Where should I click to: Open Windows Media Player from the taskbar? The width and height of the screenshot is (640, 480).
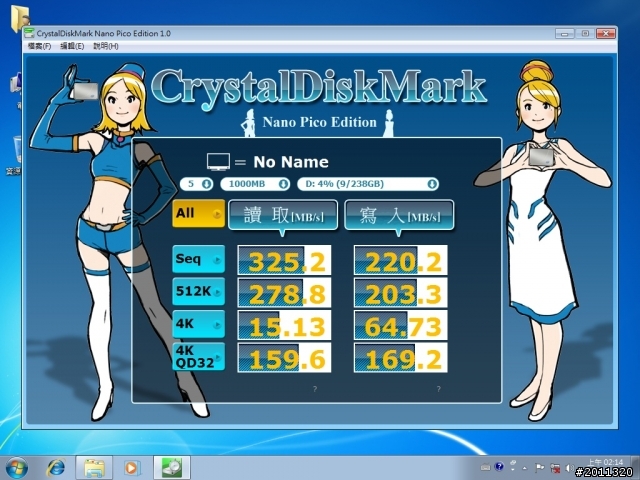click(x=131, y=468)
